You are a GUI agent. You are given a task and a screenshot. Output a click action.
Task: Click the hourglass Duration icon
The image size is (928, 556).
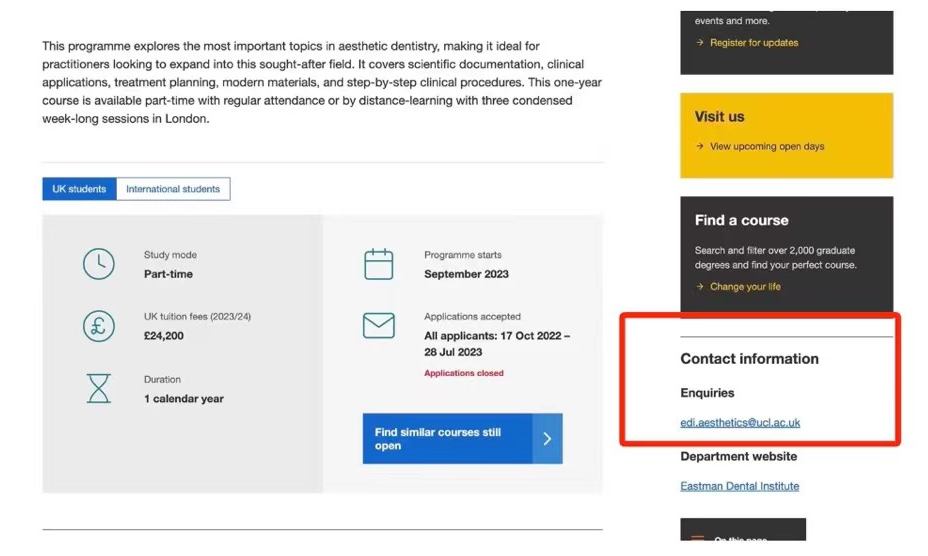tap(98, 388)
